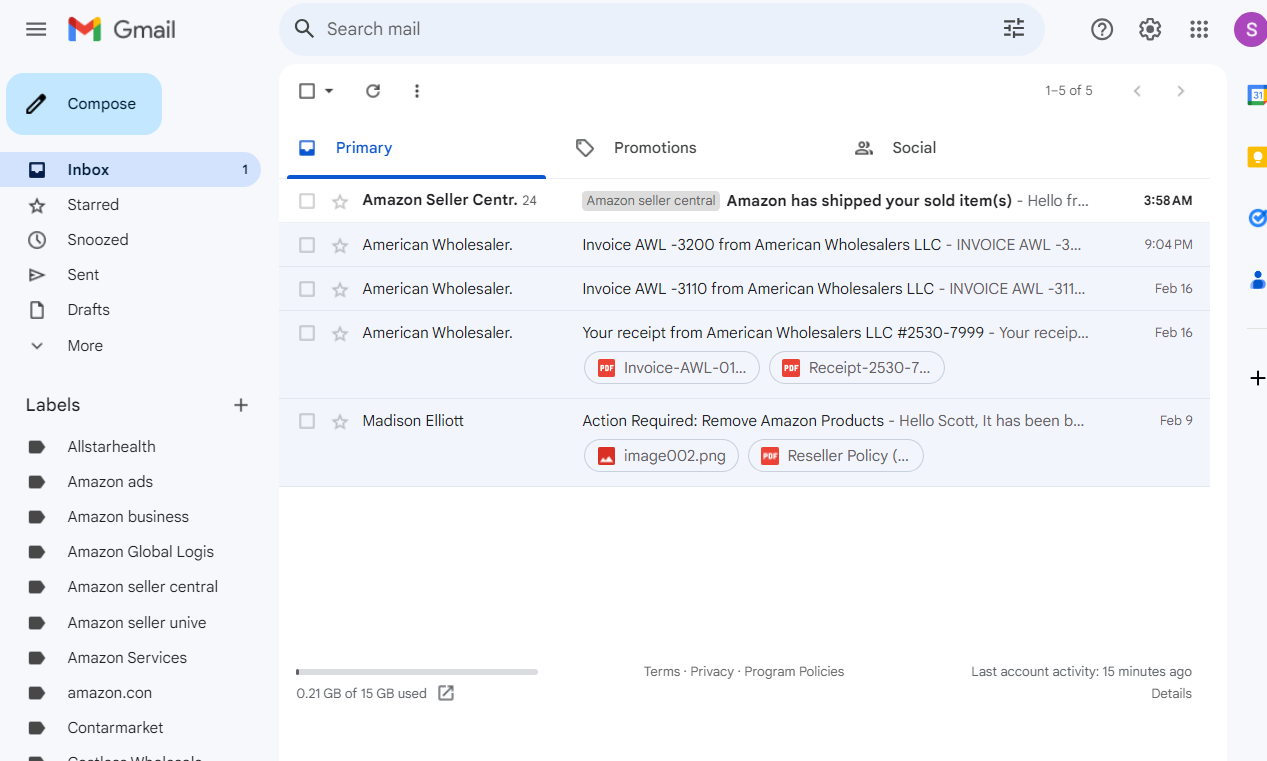Get add-ons plus icon in side panel
The height and width of the screenshot is (761, 1267).
pyautogui.click(x=1258, y=378)
